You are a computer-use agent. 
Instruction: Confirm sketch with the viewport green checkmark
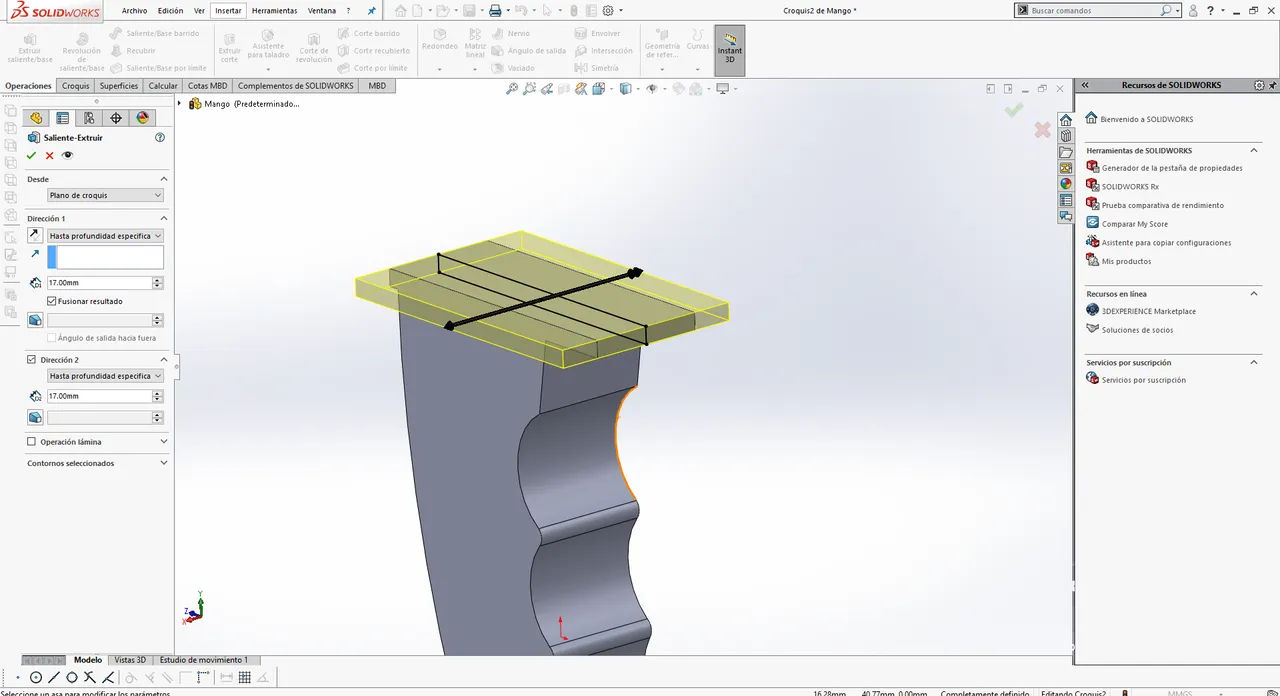coord(1014,109)
